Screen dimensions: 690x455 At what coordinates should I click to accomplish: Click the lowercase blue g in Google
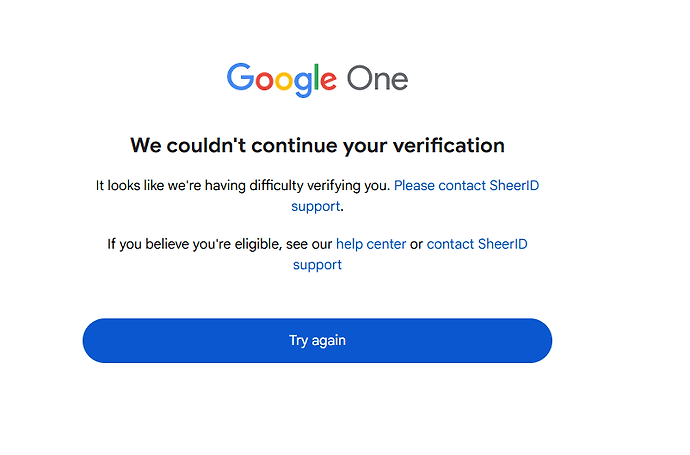pyautogui.click(x=303, y=84)
